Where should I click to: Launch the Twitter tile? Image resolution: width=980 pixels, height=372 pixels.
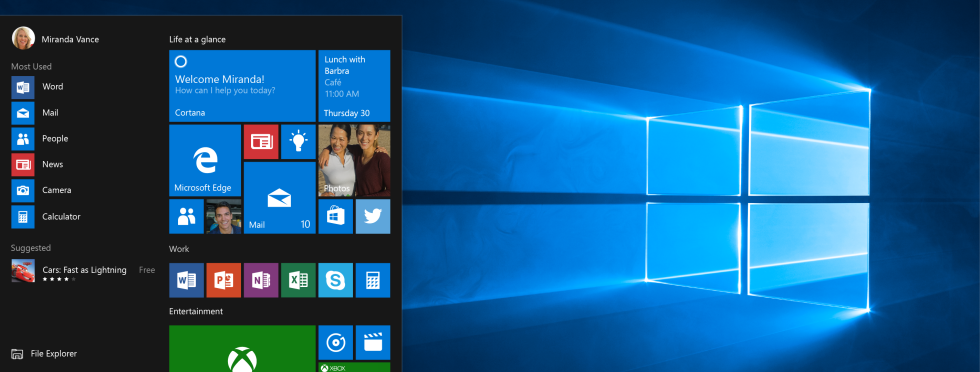click(x=372, y=216)
